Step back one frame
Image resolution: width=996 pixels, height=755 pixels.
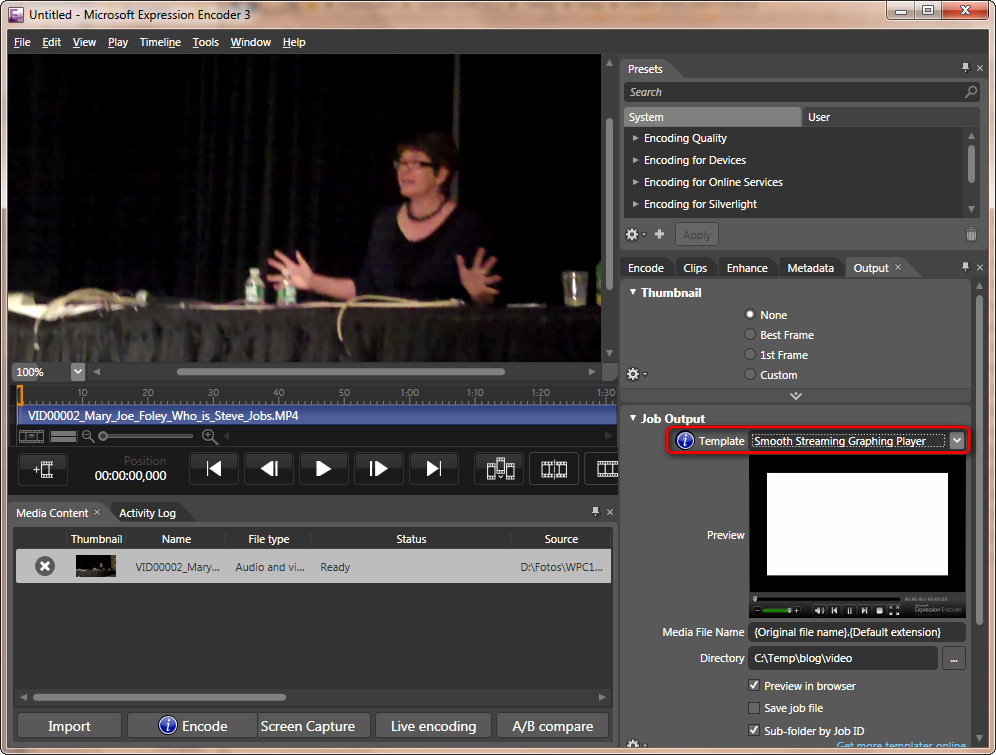(x=268, y=469)
